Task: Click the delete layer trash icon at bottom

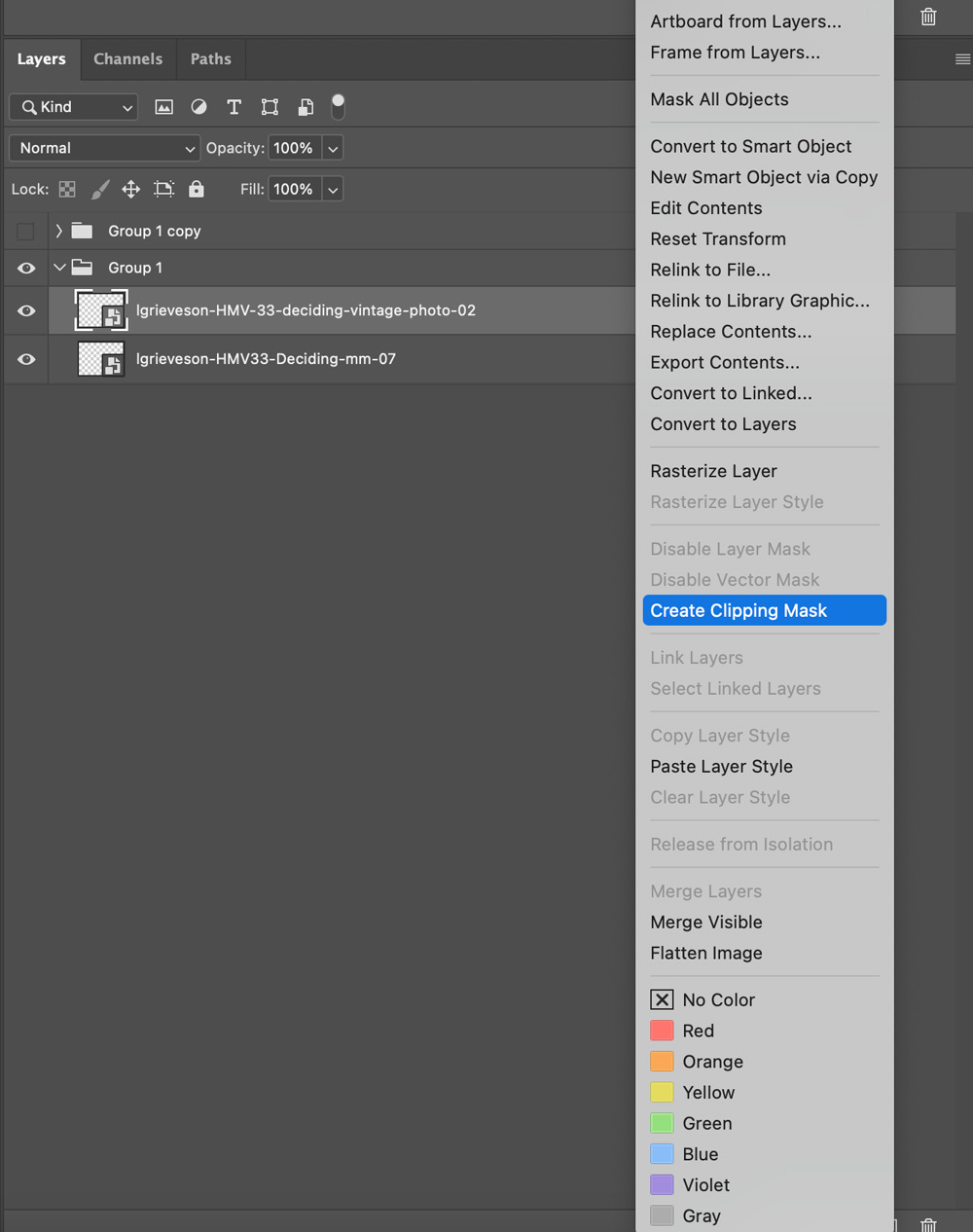Action: (x=928, y=1225)
